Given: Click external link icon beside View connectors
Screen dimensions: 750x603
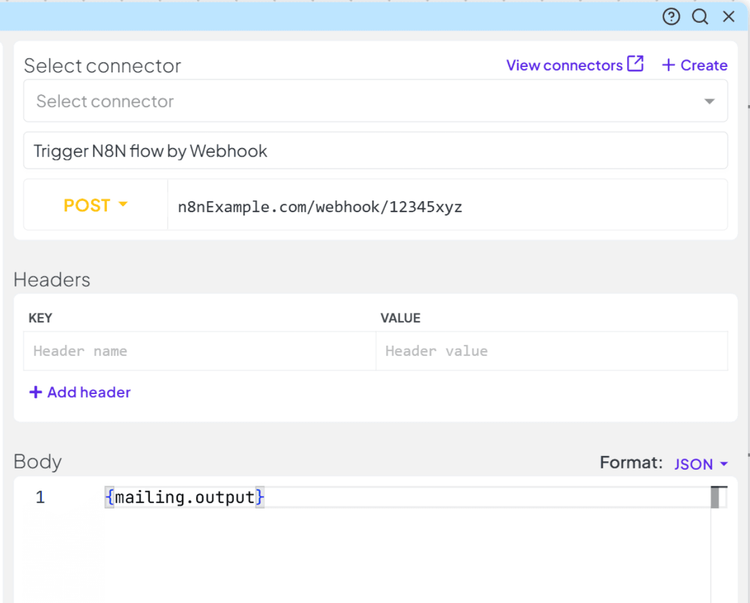Looking at the screenshot, I should (x=636, y=64).
